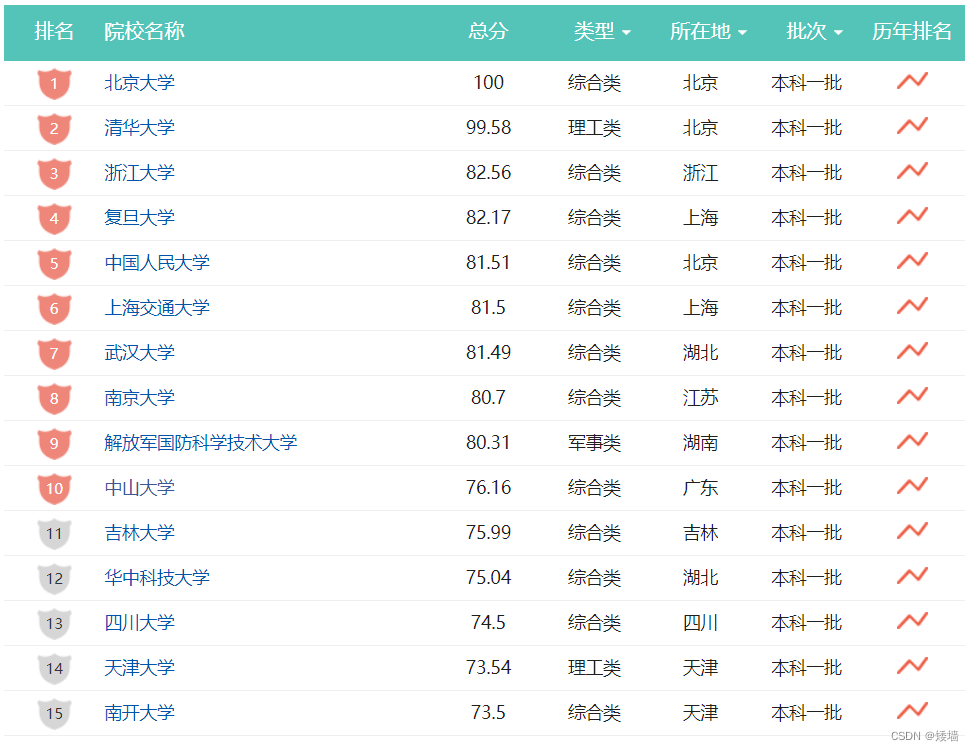Open the historical ranking trend icon for 浙江大学
This screenshot has width=974, height=751.
pos(912,171)
